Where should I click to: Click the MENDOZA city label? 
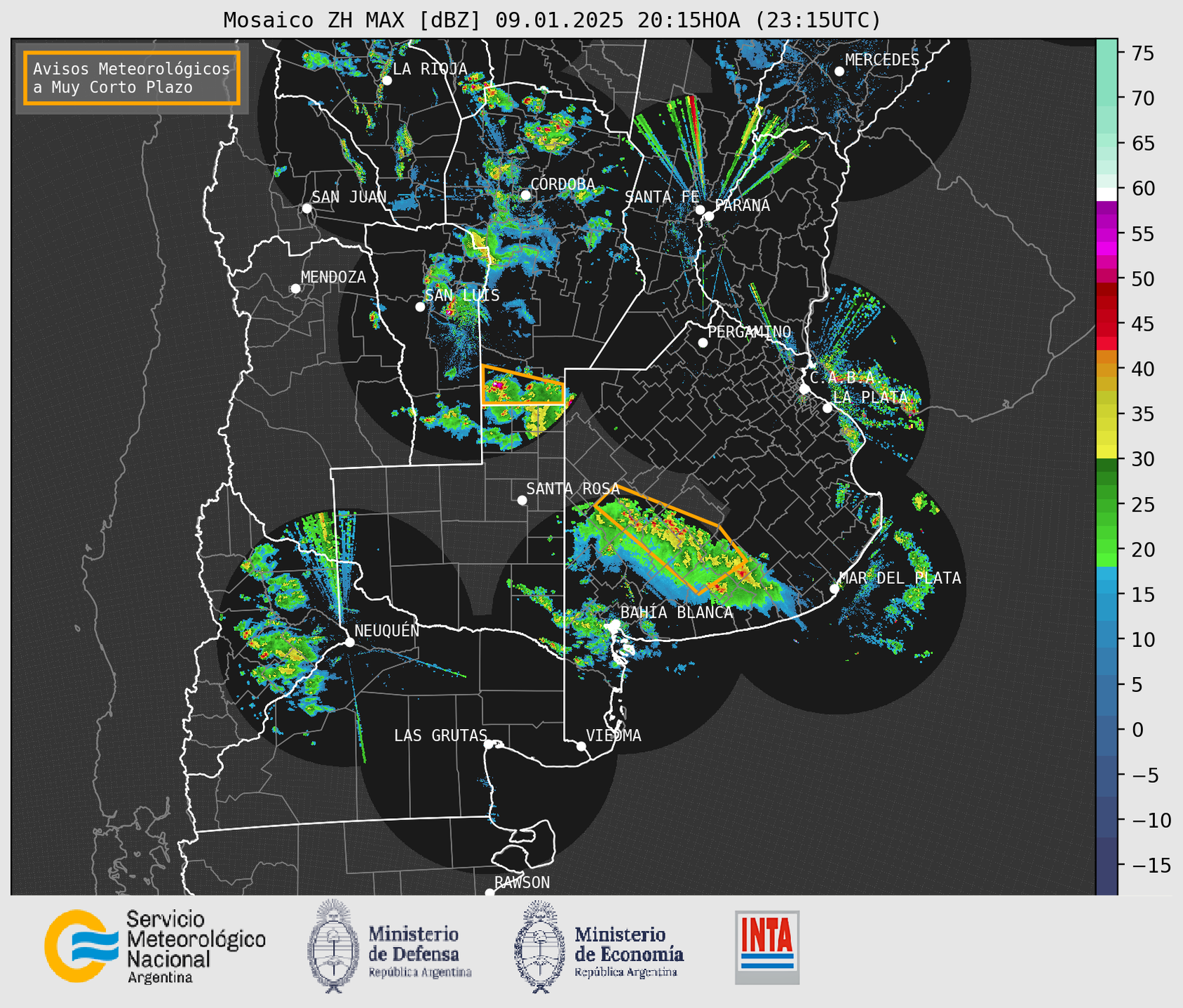coord(333,277)
